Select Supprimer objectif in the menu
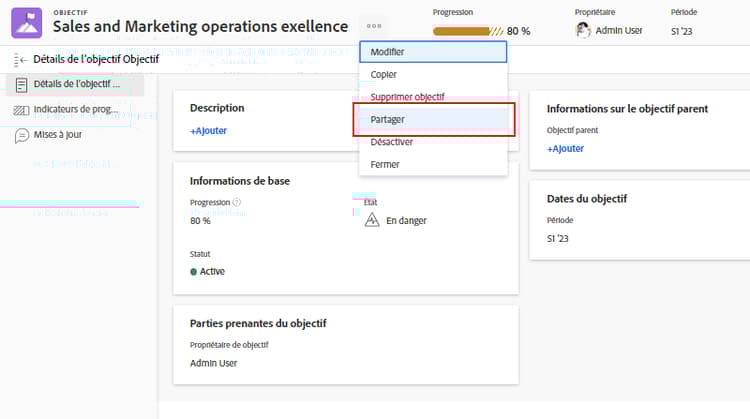 433,97
